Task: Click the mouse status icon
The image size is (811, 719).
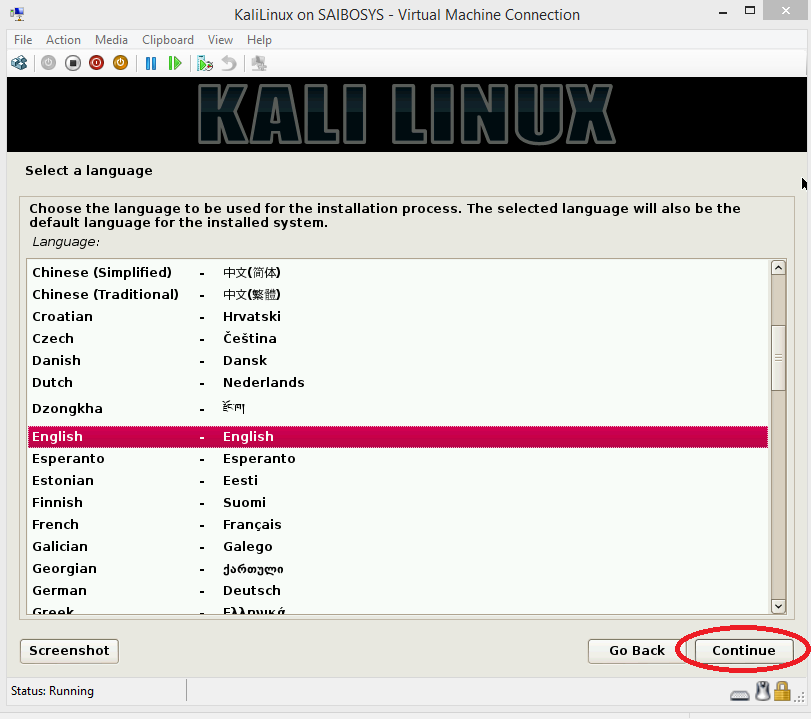Action: coord(762,691)
